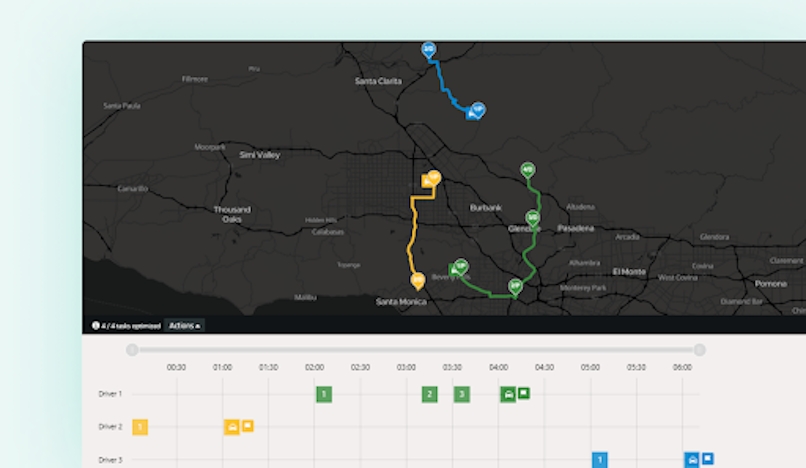Select Driver 1 task 2 block
The image size is (806, 468).
430,394
